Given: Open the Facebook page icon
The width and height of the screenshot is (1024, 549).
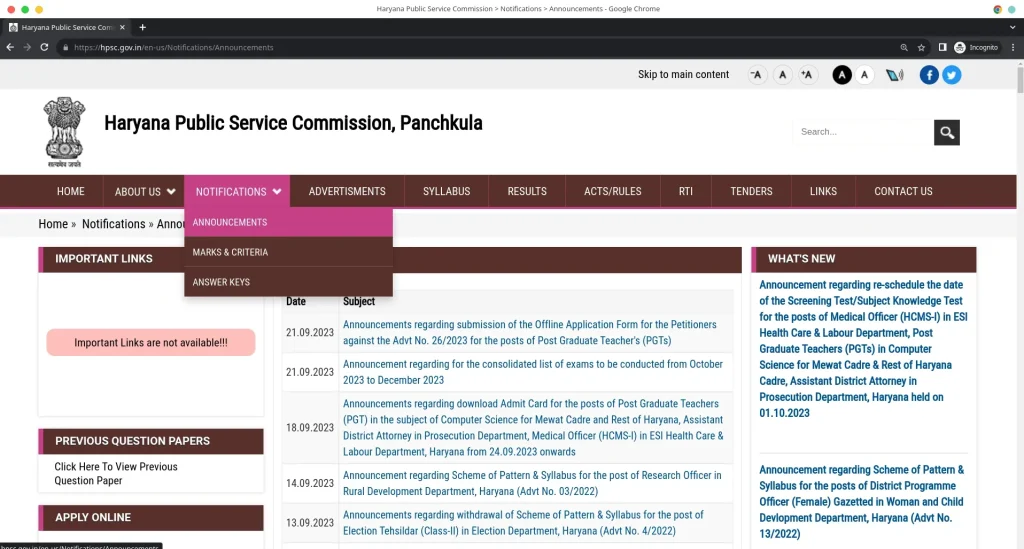Looking at the screenshot, I should point(929,75).
